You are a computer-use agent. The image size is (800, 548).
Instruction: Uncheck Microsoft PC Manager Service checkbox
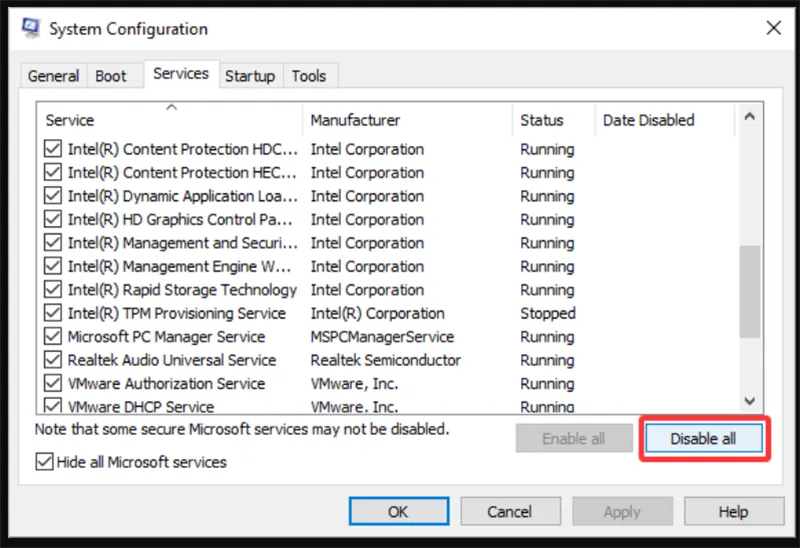[x=53, y=337]
